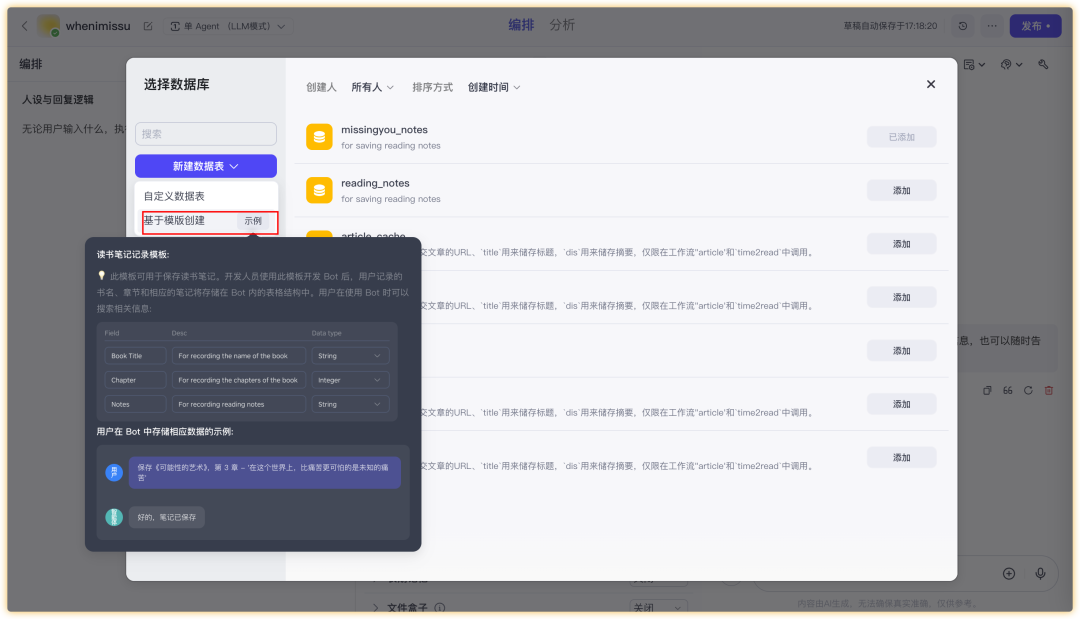This screenshot has height=619, width=1080.
Task: Open the layout icon dropdown beside the debug icon
Action: coord(974,64)
